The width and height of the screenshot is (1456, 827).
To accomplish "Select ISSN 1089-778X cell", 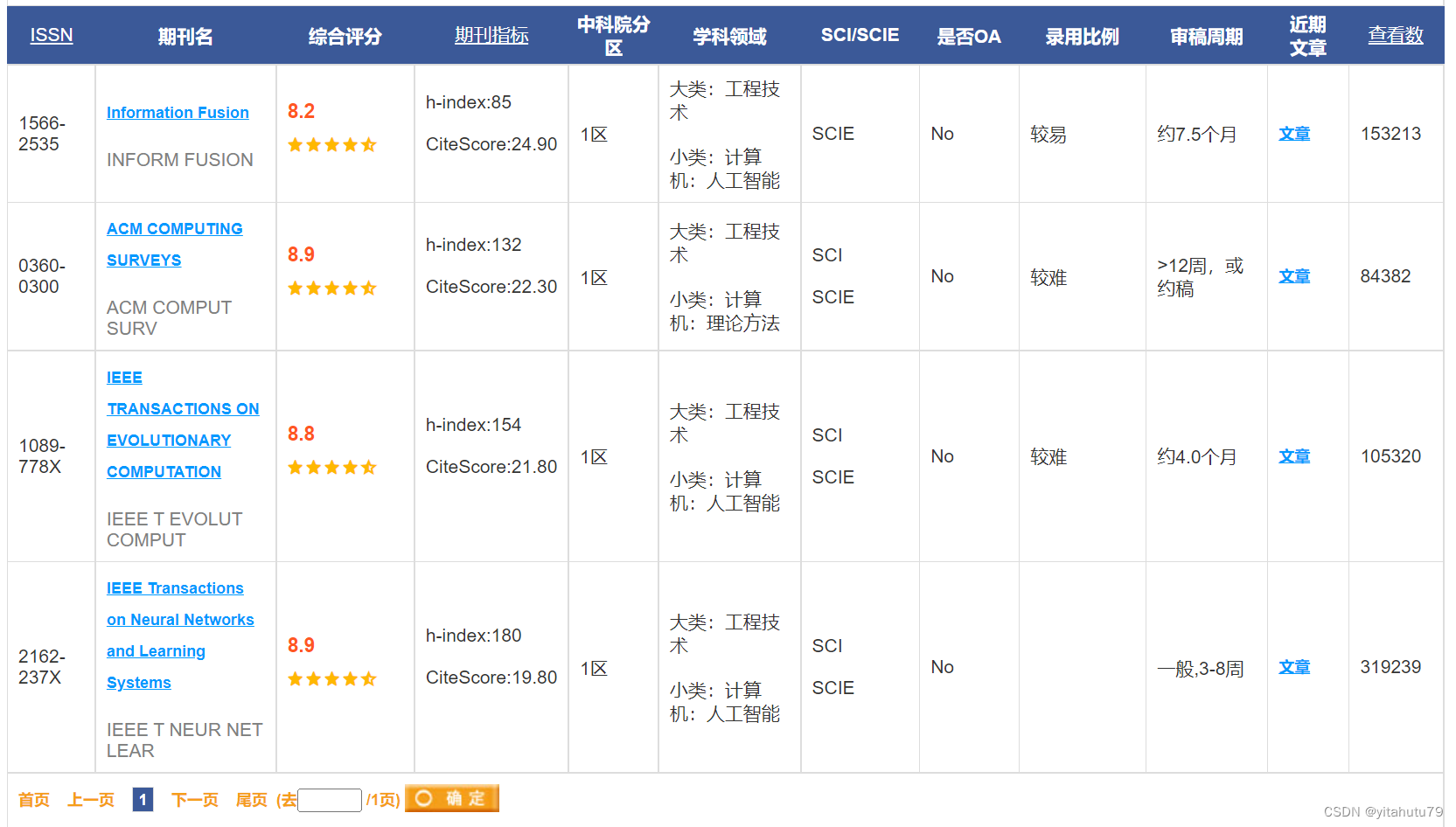I will 51,456.
